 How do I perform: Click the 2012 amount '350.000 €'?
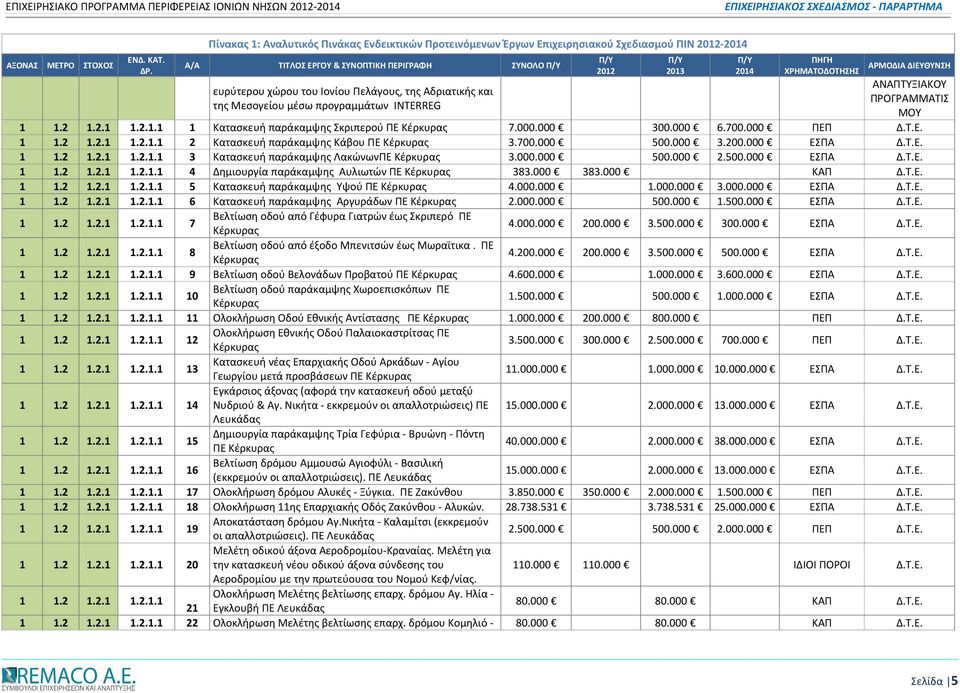(606, 492)
